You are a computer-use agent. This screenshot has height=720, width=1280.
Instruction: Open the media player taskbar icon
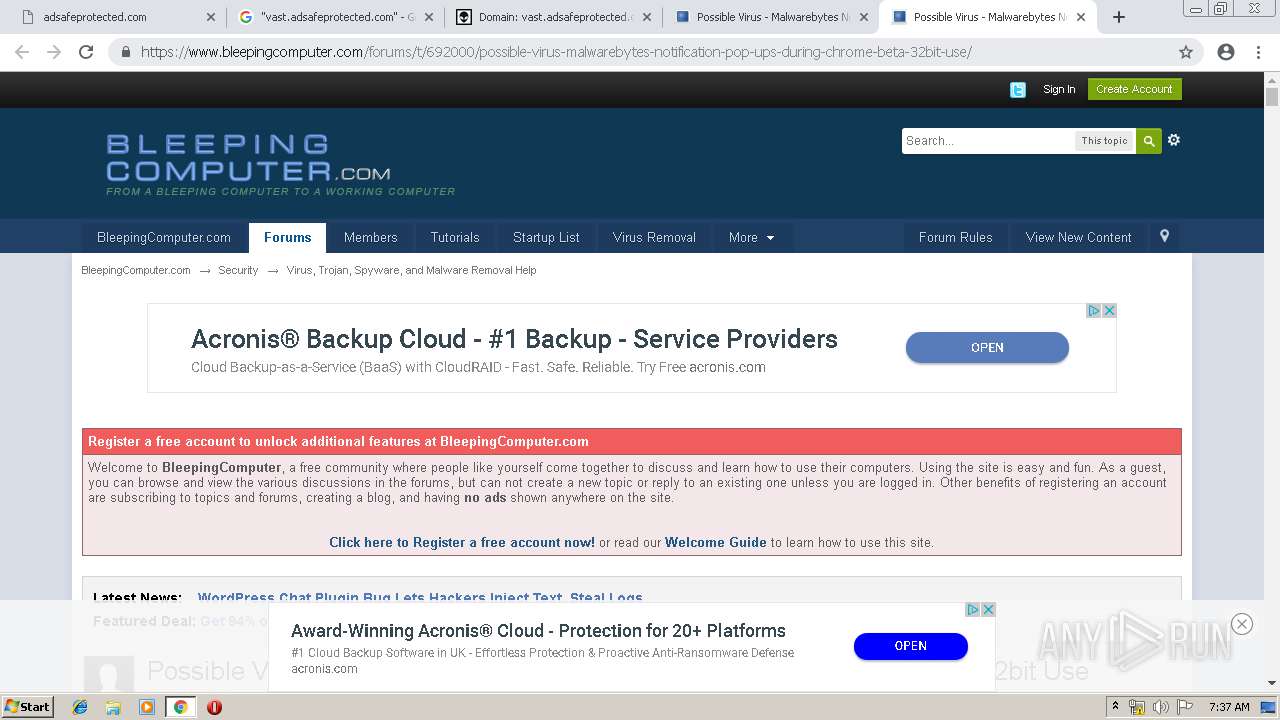[x=147, y=707]
